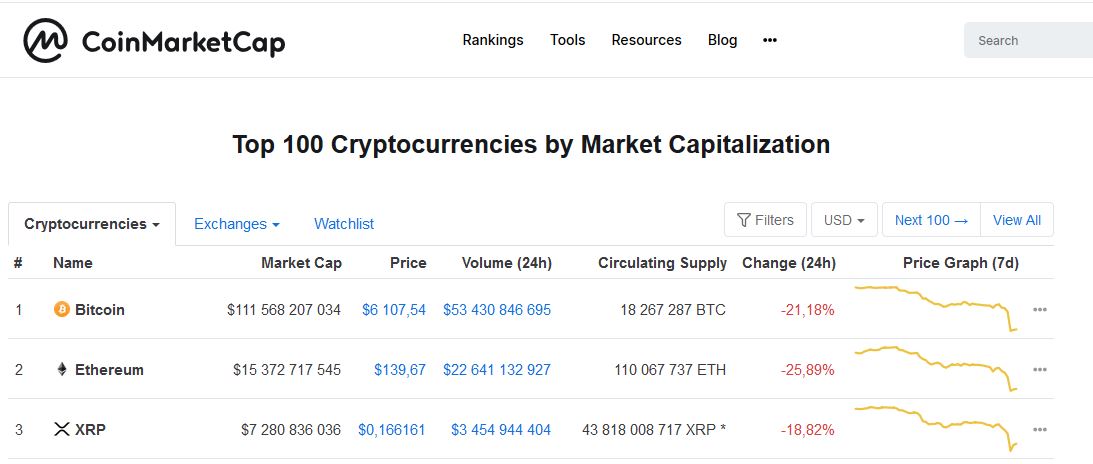This screenshot has height=464, width=1093.
Task: Go to Next 100 cryptocurrencies
Action: coord(931,220)
